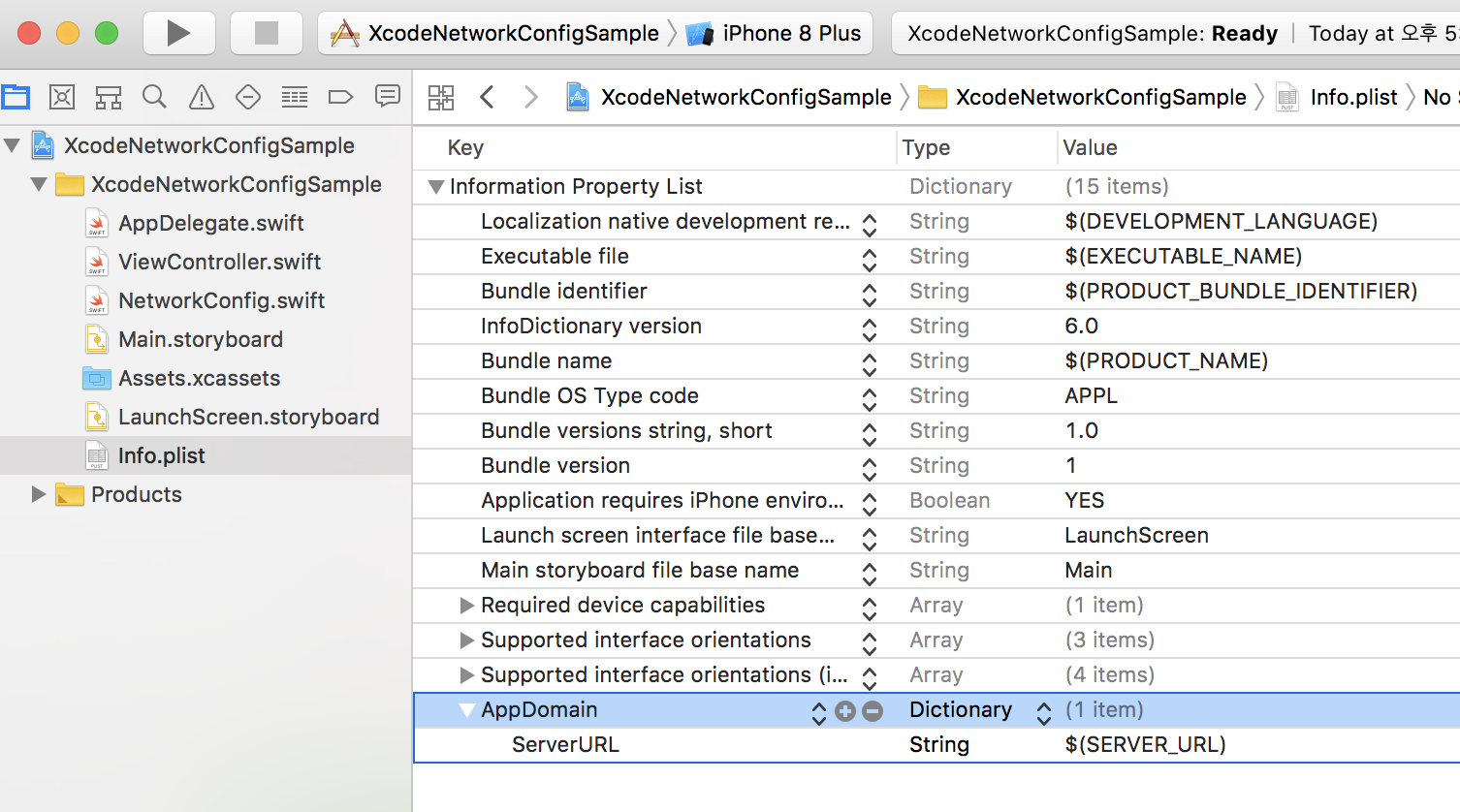Remove the AppDomain row with minus button
This screenshot has height=812, width=1460.
point(873,711)
